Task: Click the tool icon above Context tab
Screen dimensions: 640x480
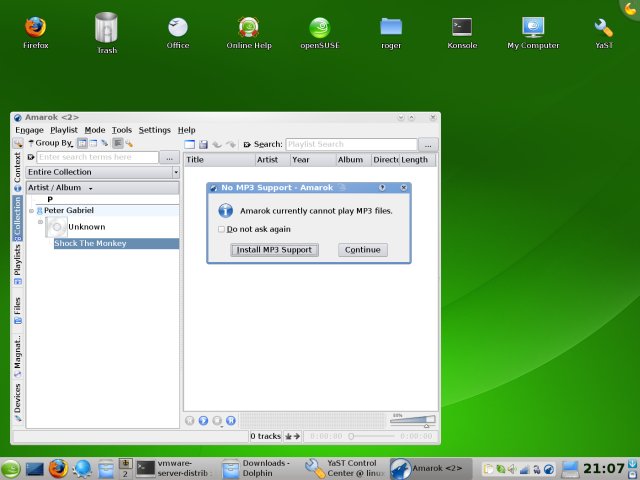Action: (18, 143)
